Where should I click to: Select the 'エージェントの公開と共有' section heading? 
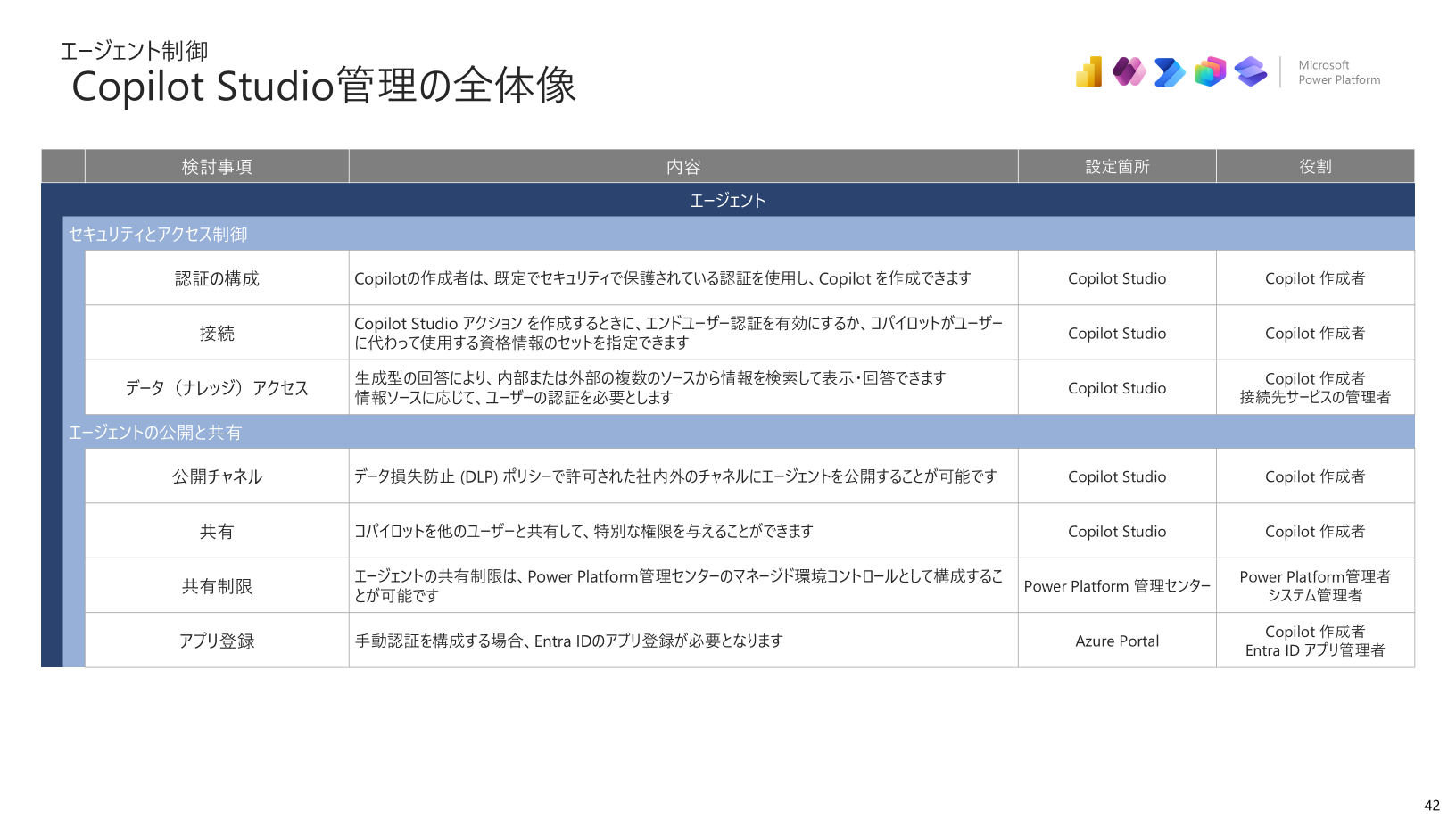155,432
